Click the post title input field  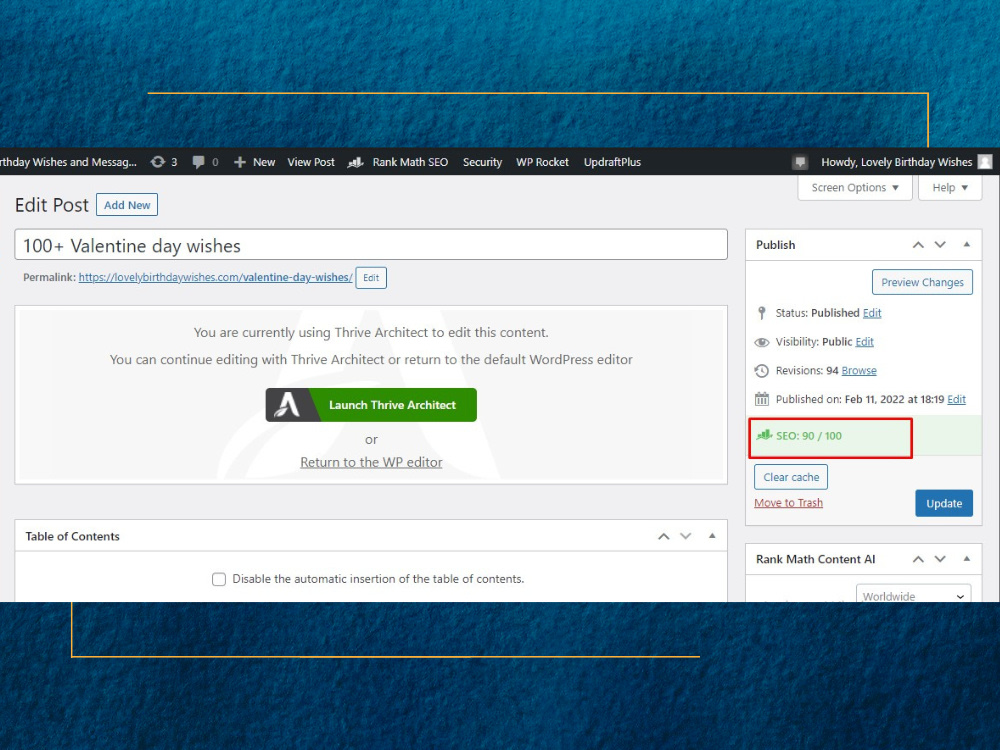pyautogui.click(x=371, y=245)
